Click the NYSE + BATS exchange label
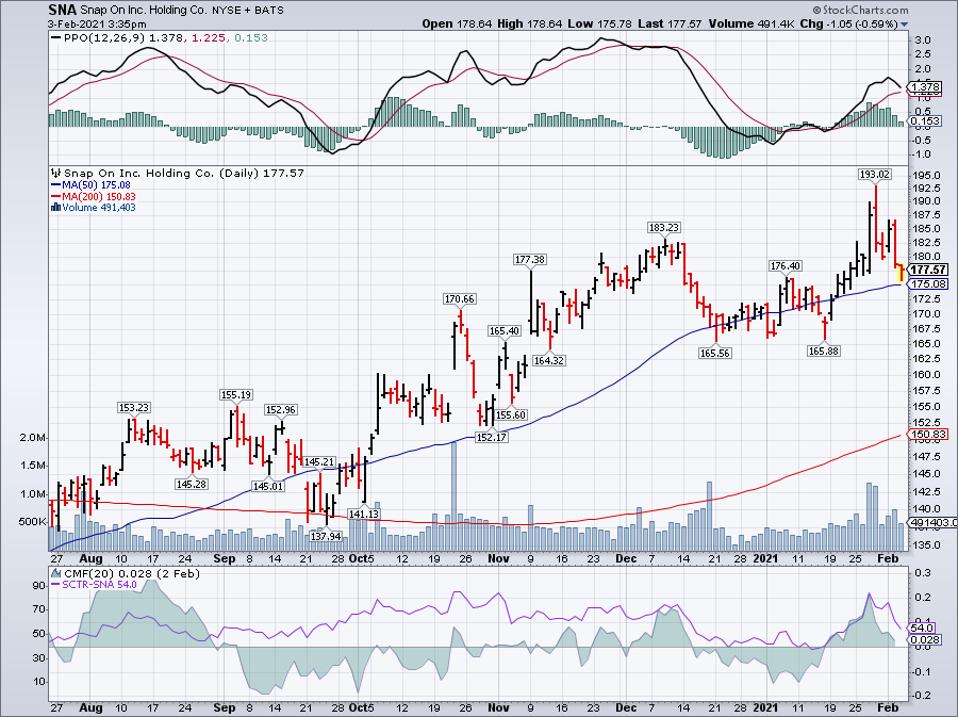Viewport: 958px width, 717px height. 246,11
